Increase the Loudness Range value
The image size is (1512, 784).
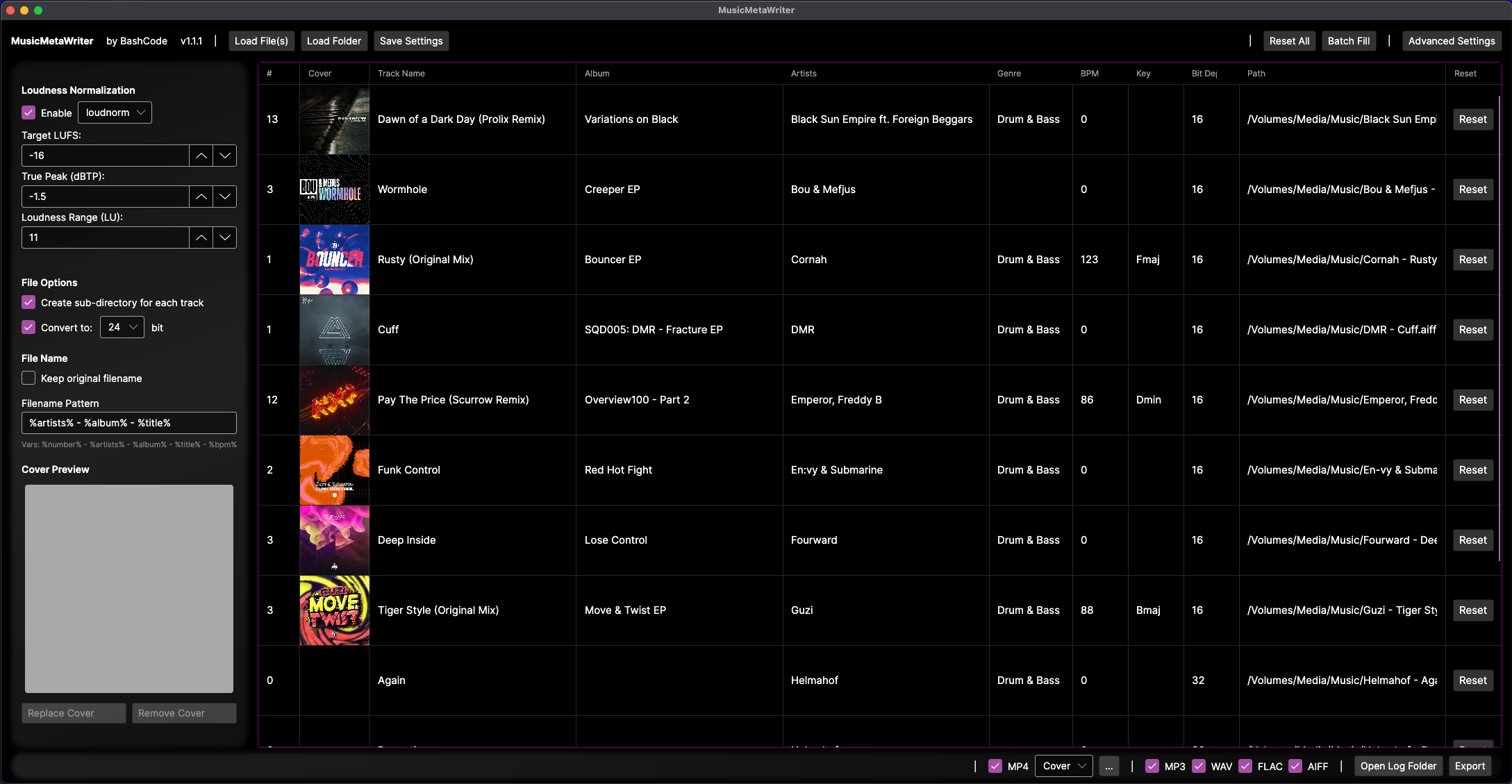click(201, 237)
